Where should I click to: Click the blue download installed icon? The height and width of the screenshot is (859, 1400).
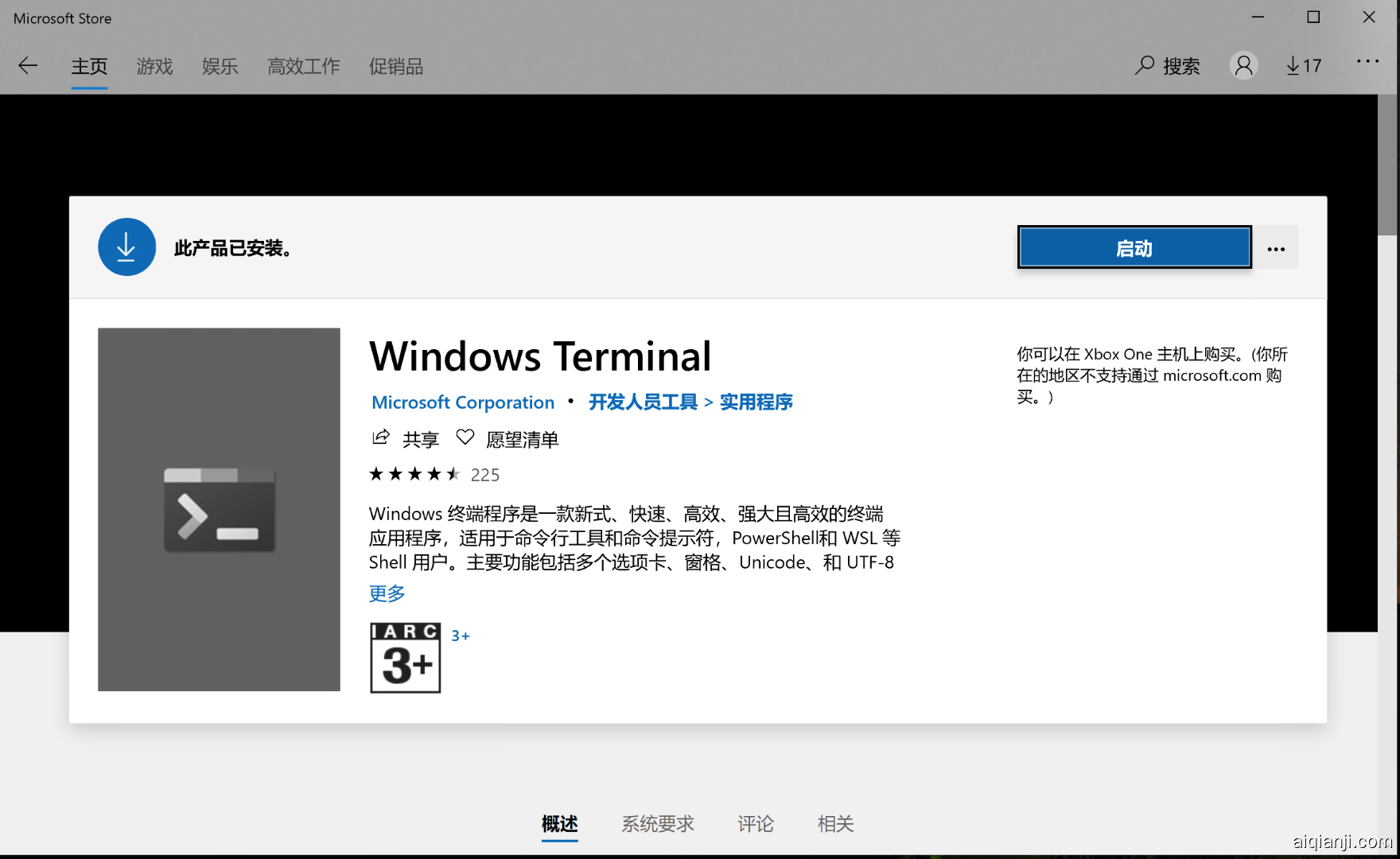[x=126, y=247]
